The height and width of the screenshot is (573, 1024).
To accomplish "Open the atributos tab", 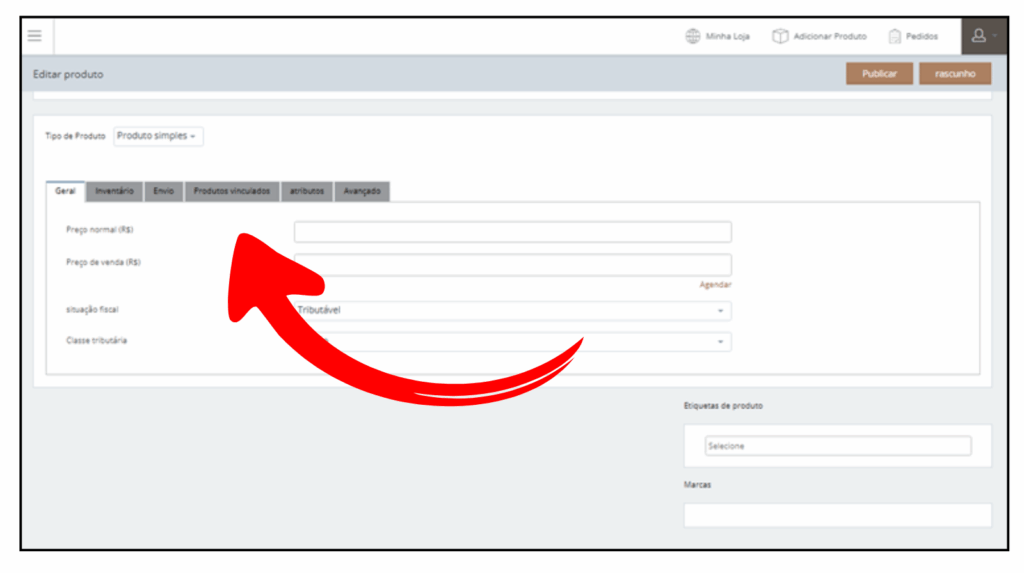I will pyautogui.click(x=307, y=191).
